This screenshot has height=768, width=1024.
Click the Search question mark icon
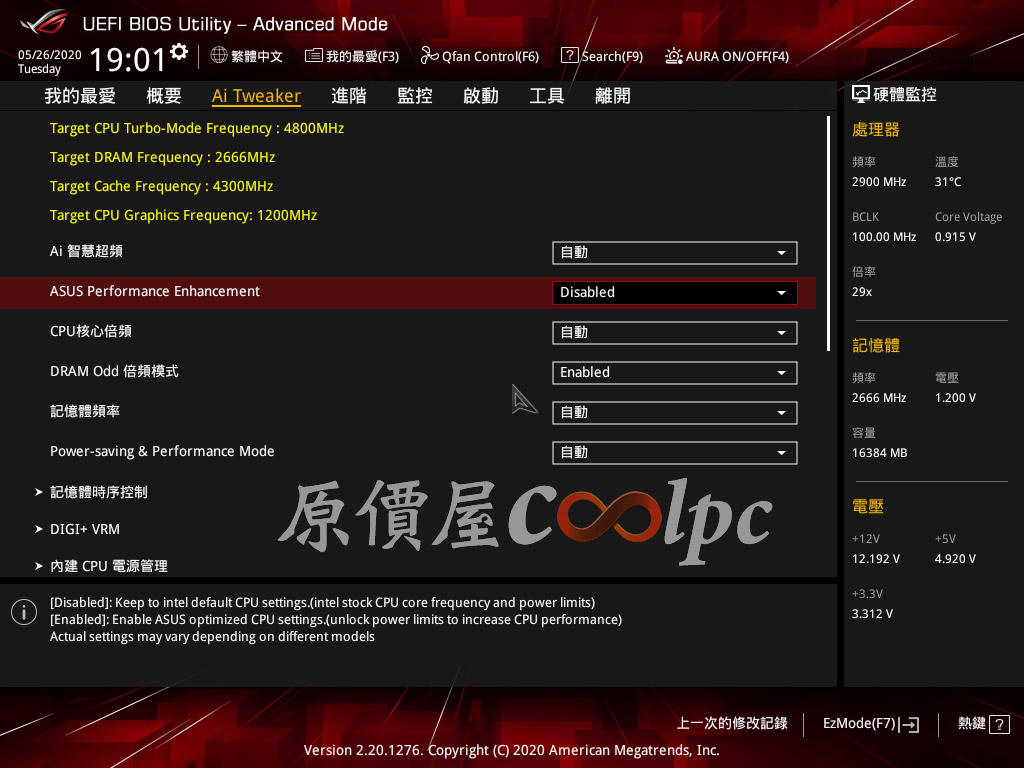[x=569, y=56]
